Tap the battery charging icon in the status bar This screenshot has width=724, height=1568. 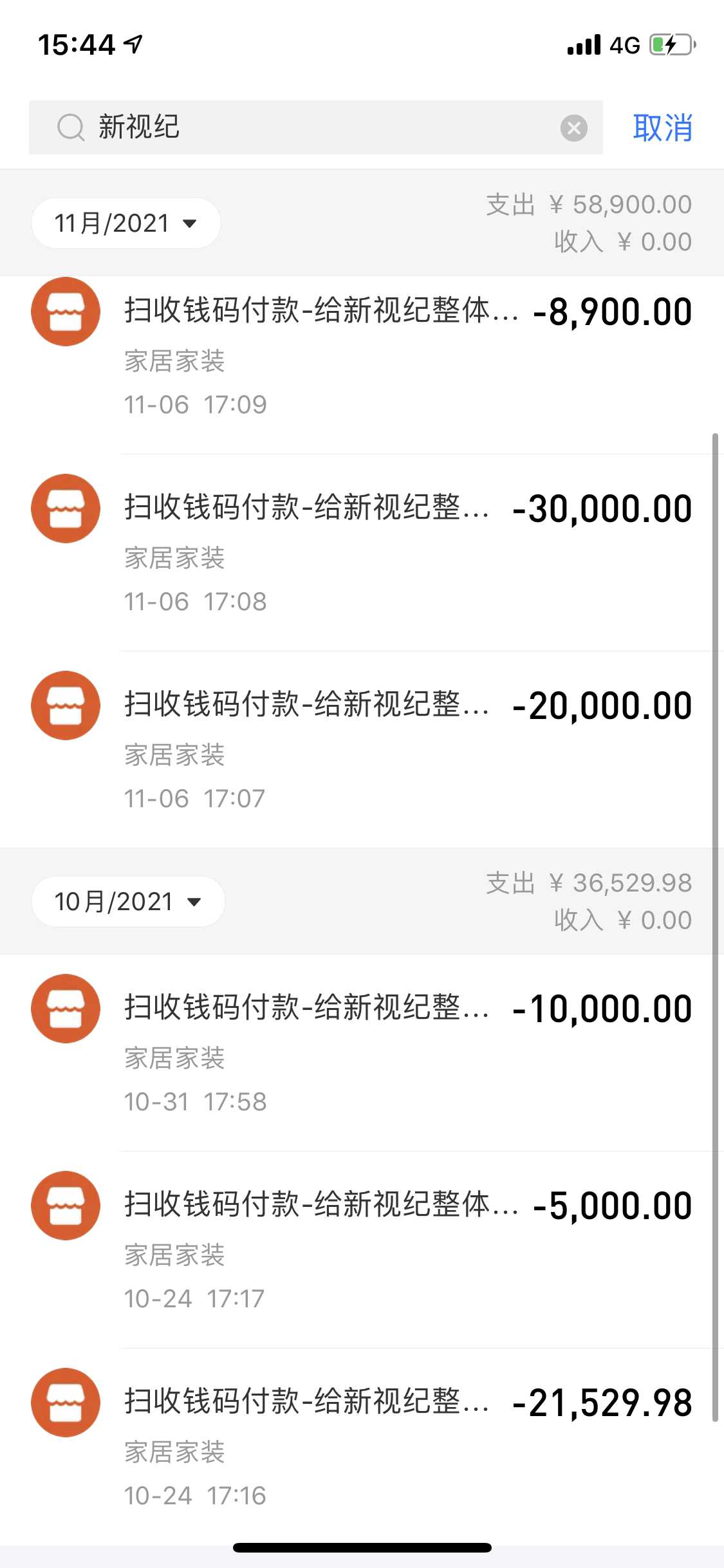click(673, 45)
